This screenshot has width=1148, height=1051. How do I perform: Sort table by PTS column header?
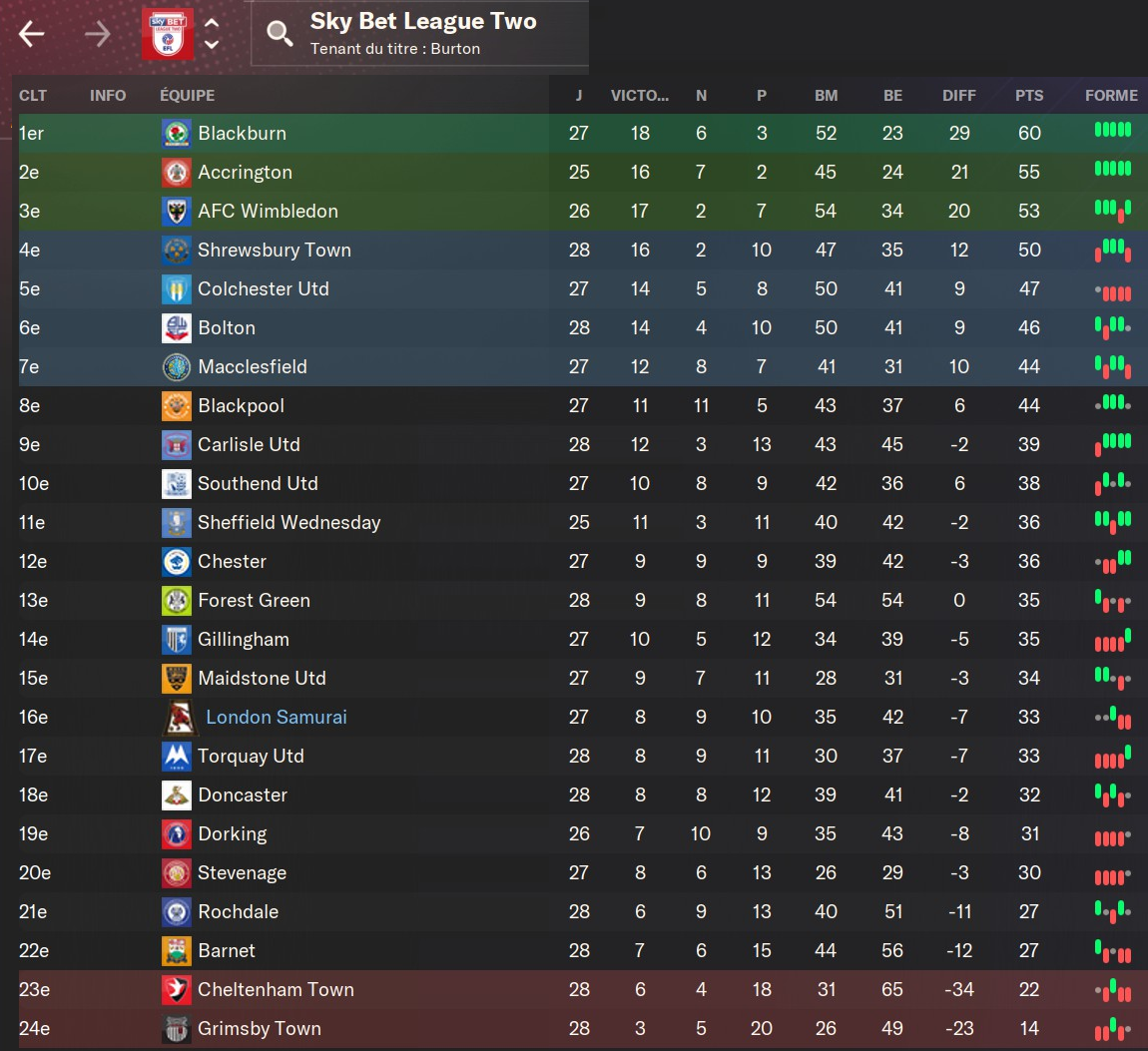(1029, 96)
